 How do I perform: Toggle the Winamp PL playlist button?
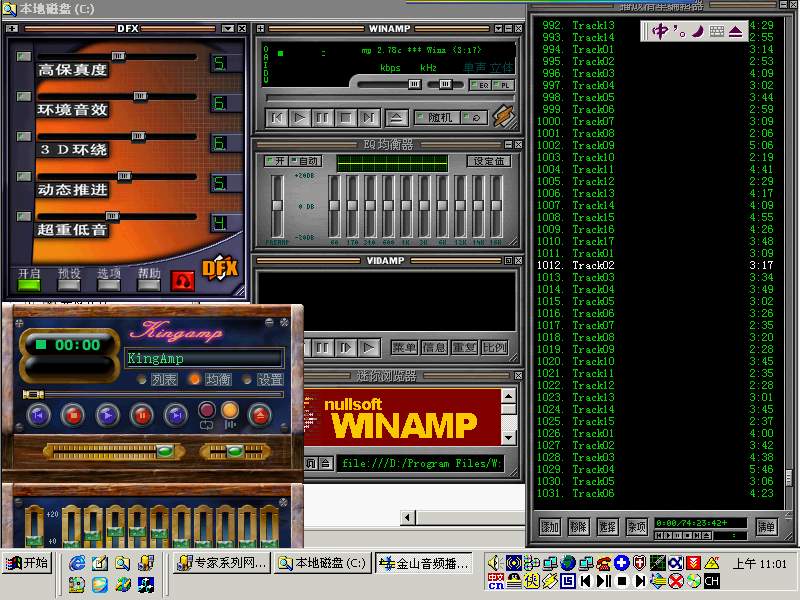(x=504, y=86)
